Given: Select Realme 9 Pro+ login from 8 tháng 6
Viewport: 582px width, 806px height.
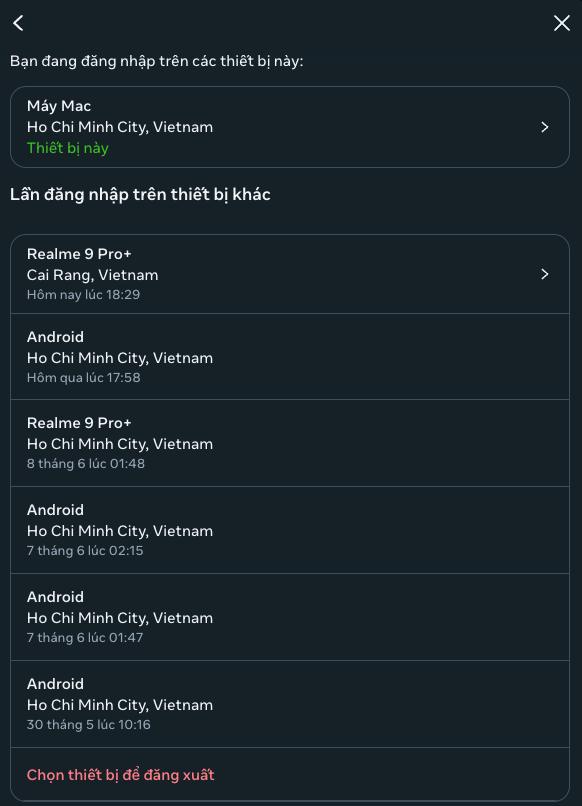Looking at the screenshot, I should tap(290, 443).
